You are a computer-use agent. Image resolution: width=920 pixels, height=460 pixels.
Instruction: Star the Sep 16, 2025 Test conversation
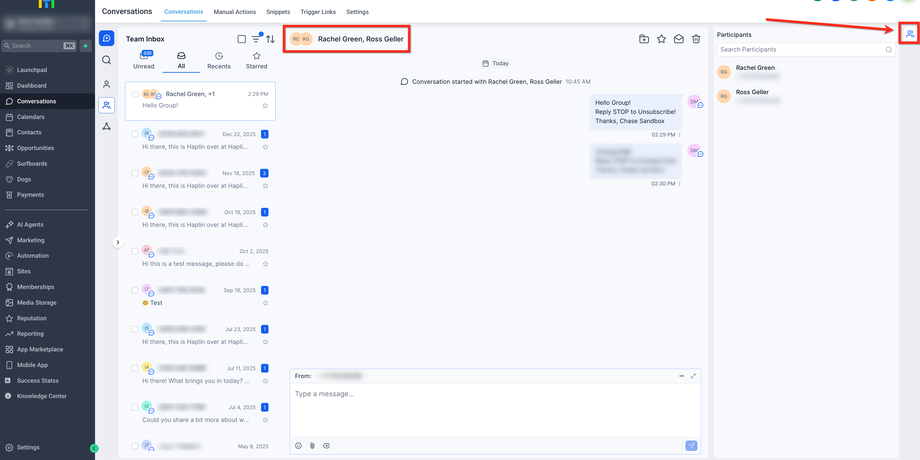[x=265, y=303]
